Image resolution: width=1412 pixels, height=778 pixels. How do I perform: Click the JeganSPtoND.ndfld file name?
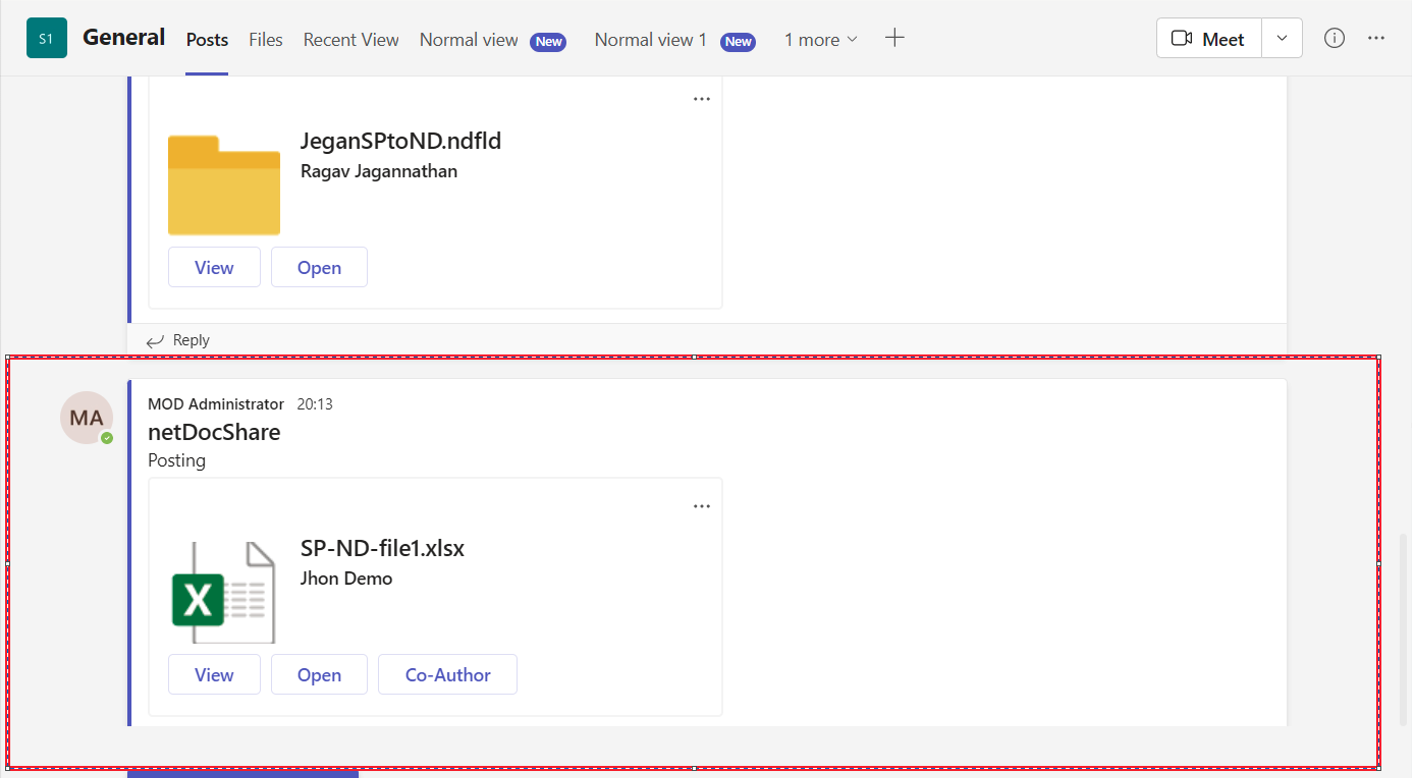(x=401, y=141)
